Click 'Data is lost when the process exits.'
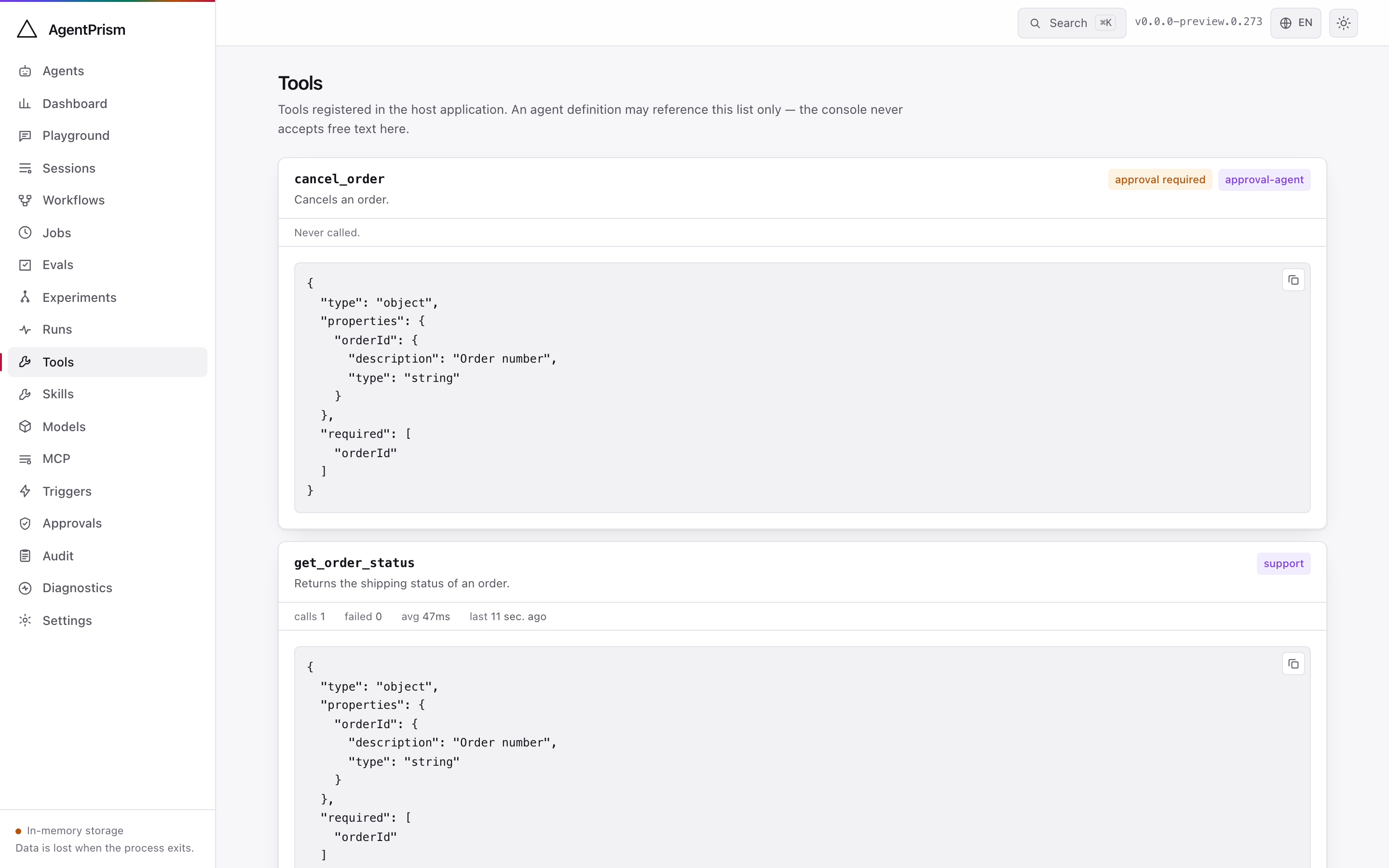This screenshot has width=1389, height=868. click(105, 848)
